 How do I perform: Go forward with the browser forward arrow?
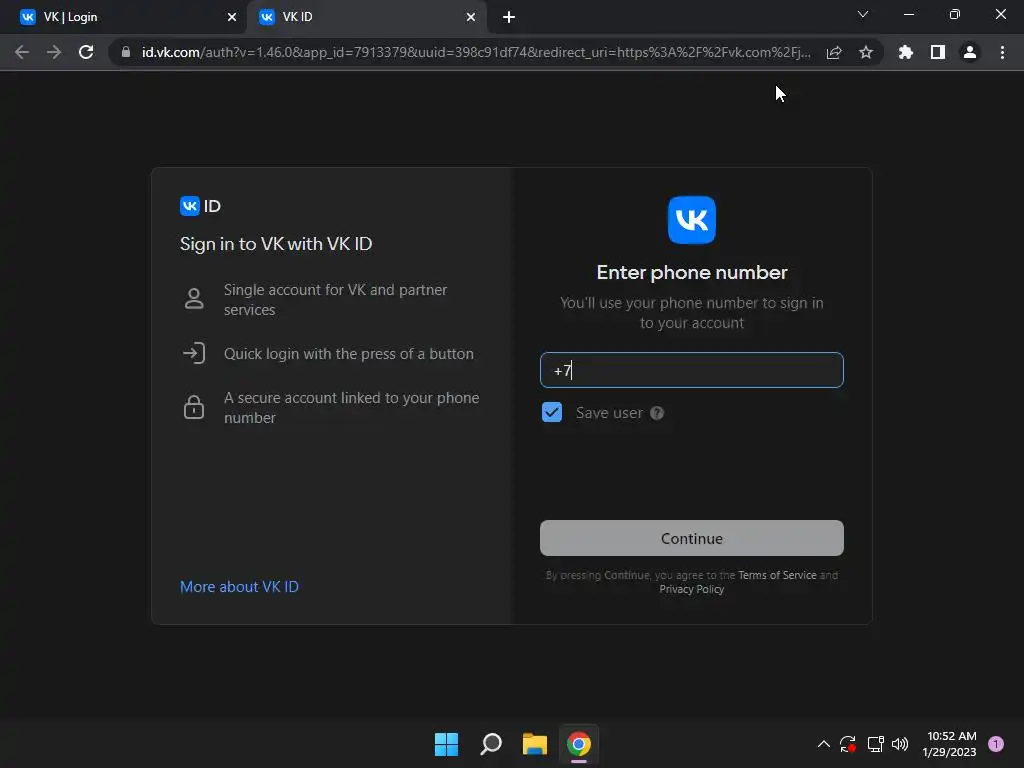pos(54,52)
